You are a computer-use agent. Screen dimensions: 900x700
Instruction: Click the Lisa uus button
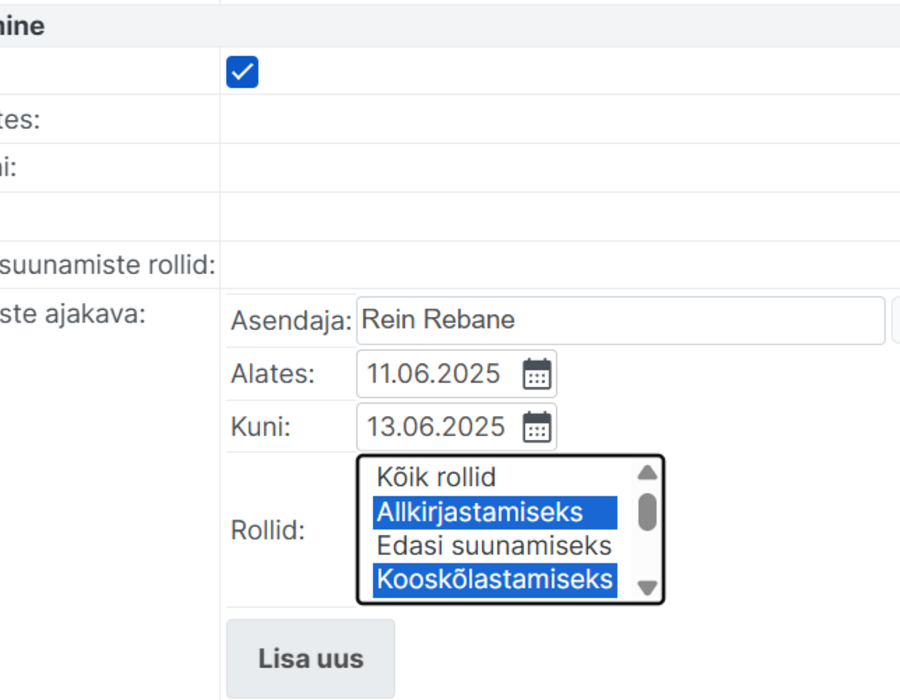click(311, 659)
